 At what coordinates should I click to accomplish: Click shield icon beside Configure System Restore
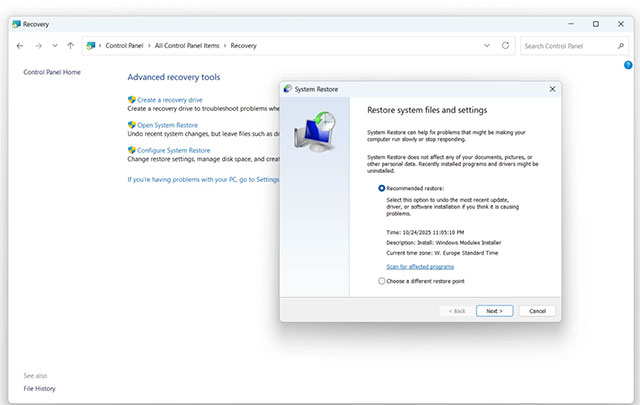coord(131,150)
